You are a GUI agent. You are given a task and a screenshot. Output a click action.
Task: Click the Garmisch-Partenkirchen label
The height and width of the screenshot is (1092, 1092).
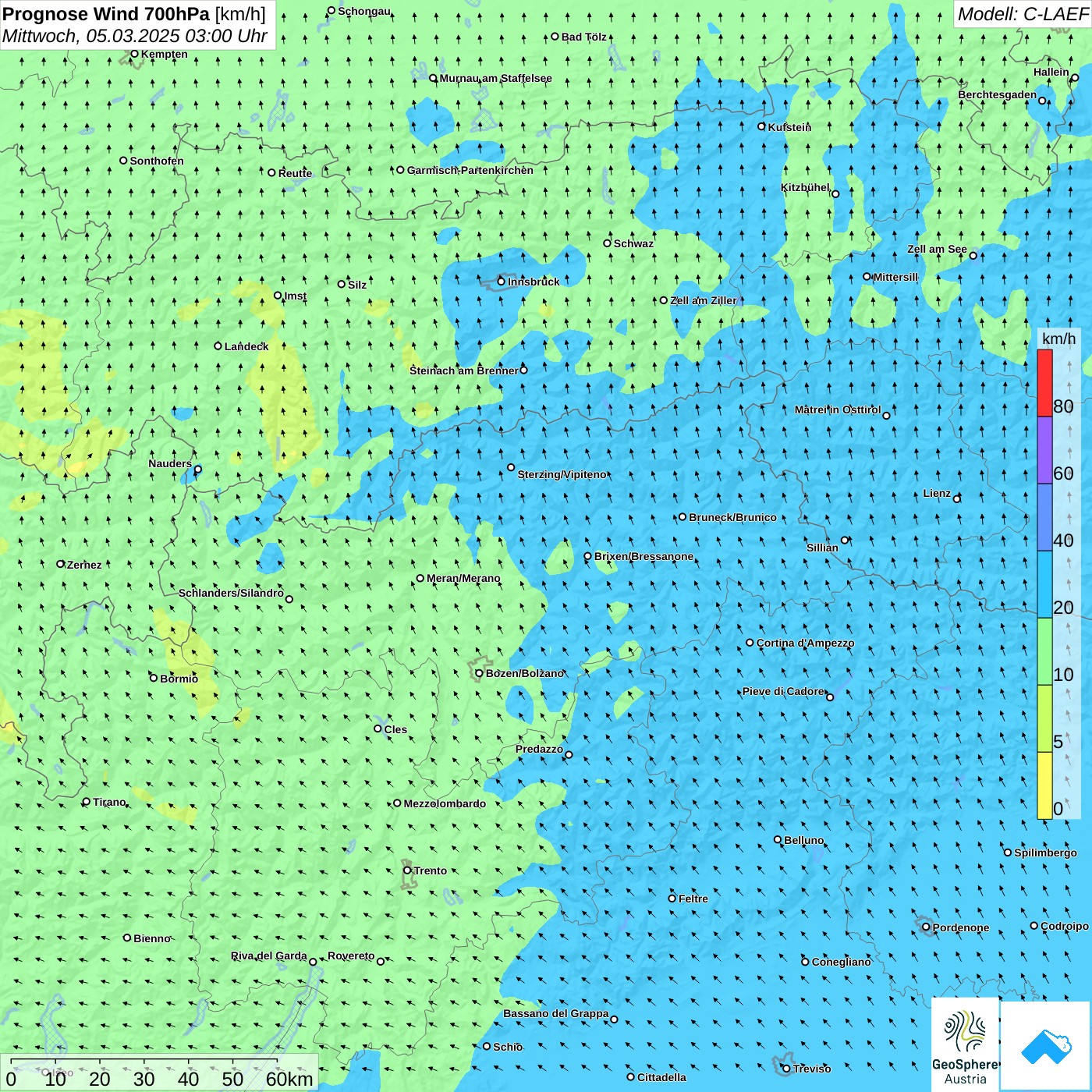470,170
